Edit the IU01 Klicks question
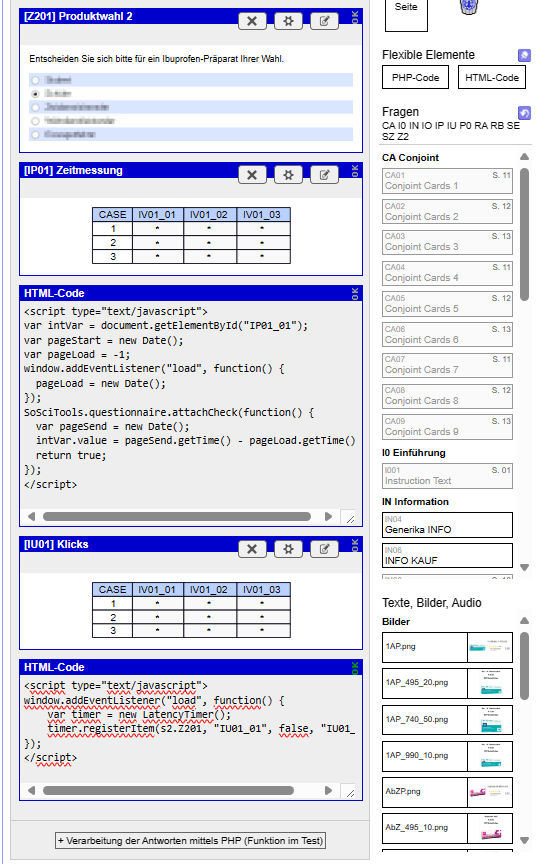This screenshot has height=864, width=539. 325,549
